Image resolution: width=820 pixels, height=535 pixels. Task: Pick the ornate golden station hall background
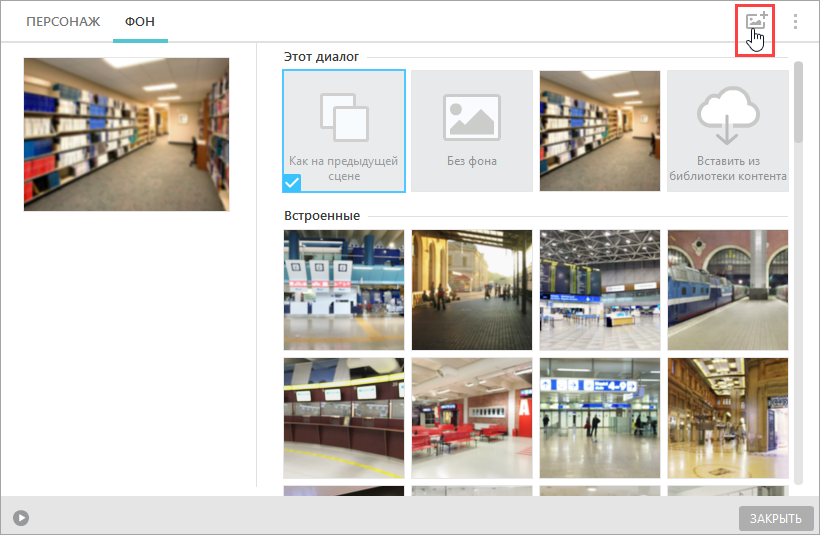728,418
